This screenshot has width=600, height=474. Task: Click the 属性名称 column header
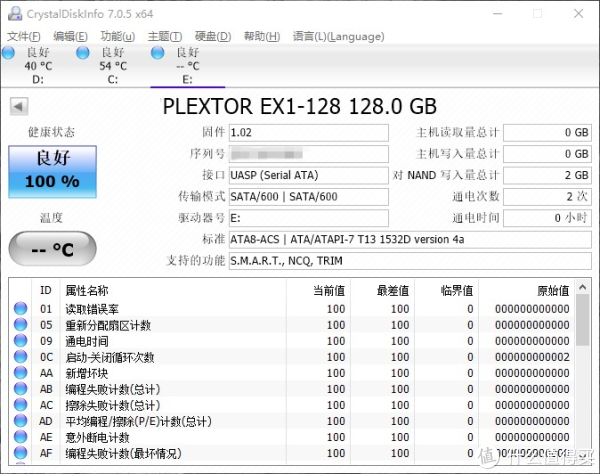173,290
